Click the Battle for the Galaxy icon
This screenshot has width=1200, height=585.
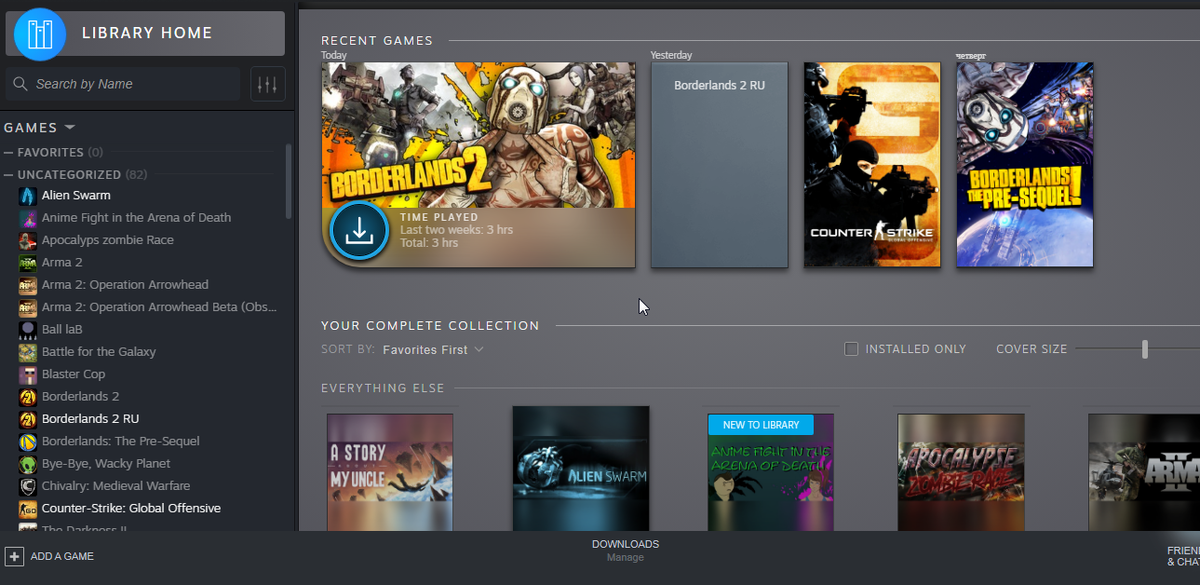coord(28,351)
